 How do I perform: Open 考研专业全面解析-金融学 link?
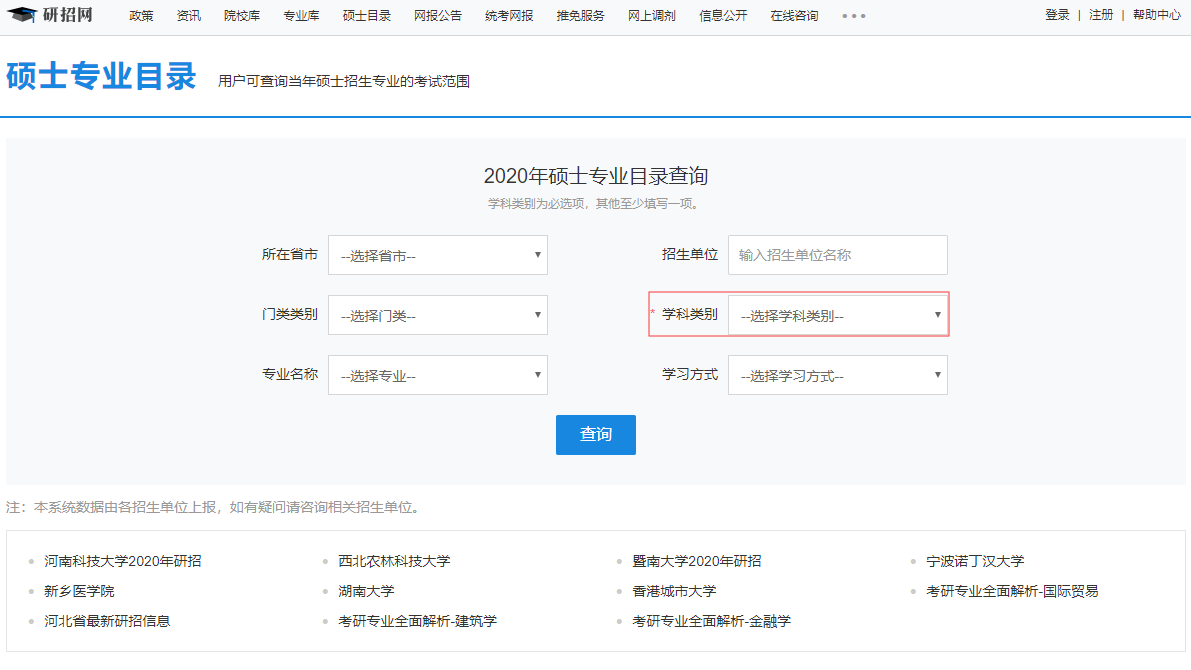coord(711,621)
